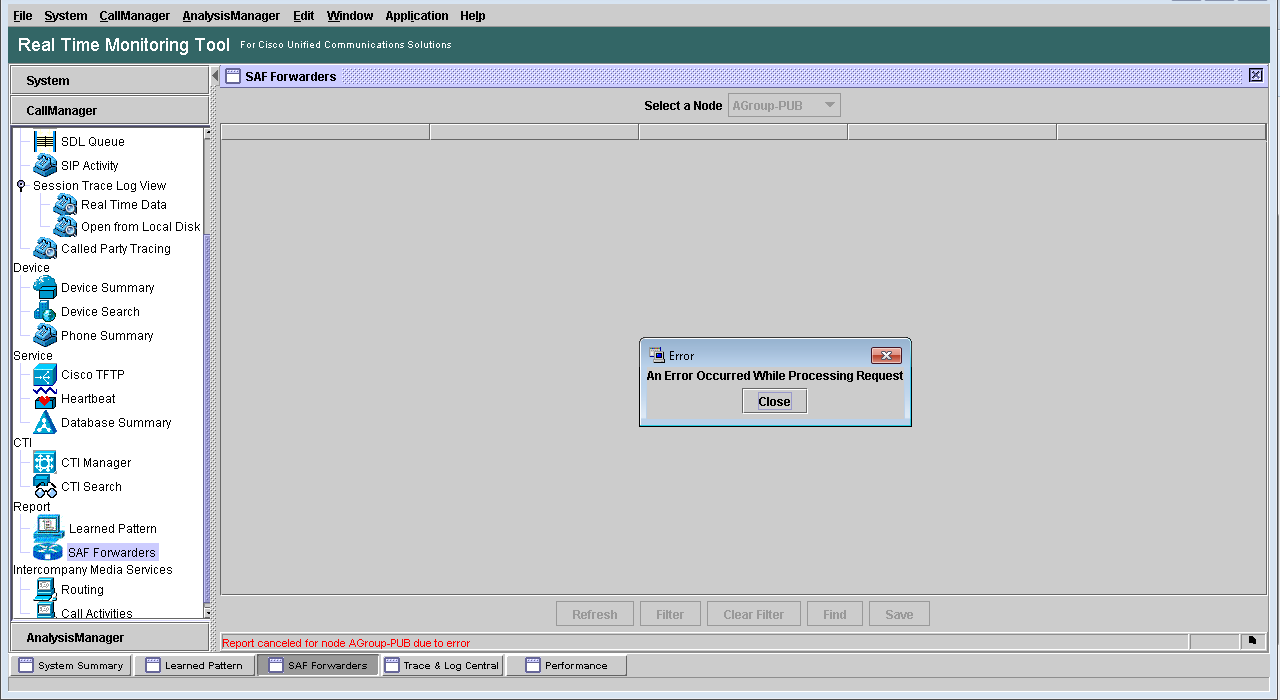Open the Window menu
Viewport: 1280px width, 700px height.
coord(350,15)
